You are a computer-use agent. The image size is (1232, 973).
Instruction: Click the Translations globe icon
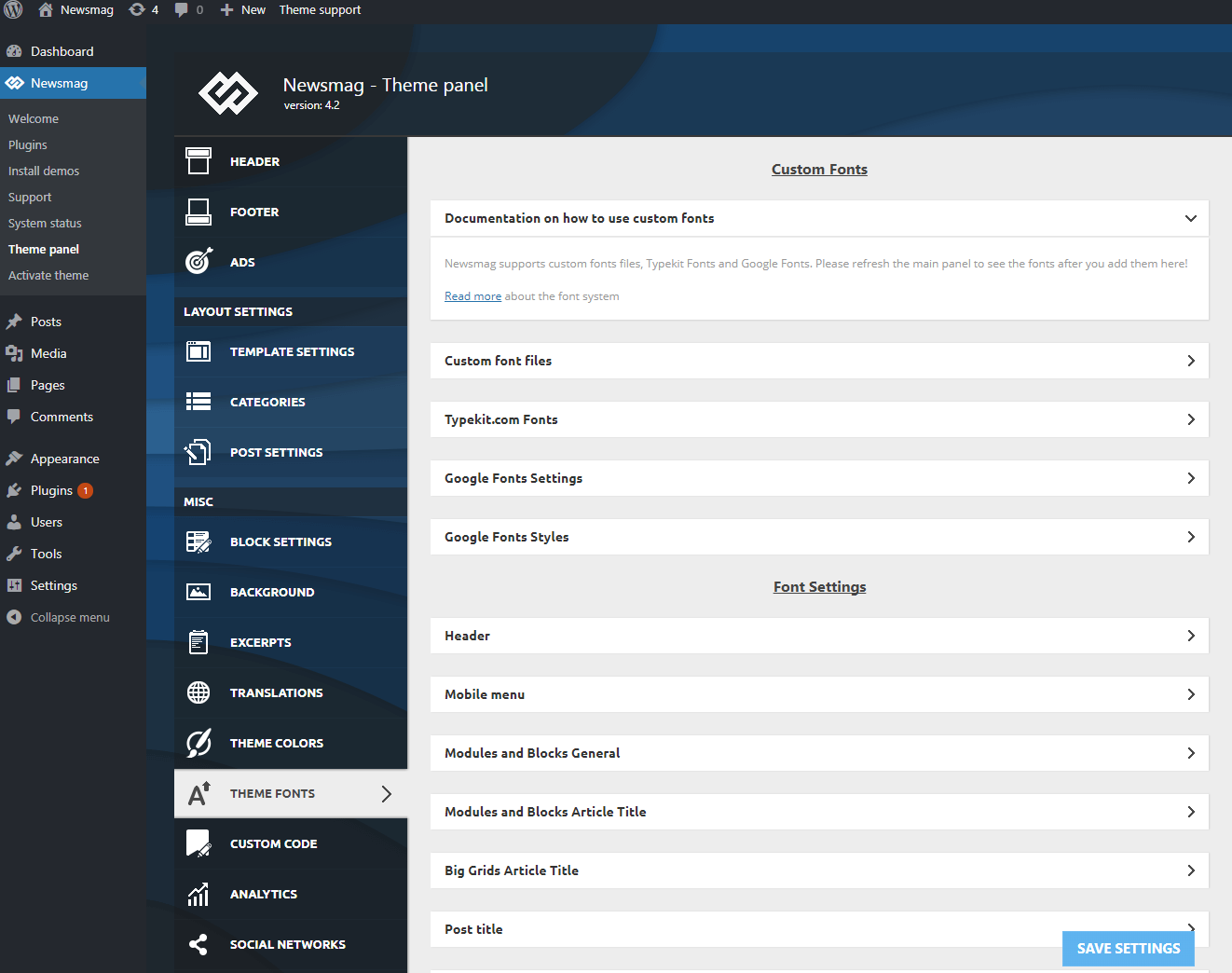point(198,692)
